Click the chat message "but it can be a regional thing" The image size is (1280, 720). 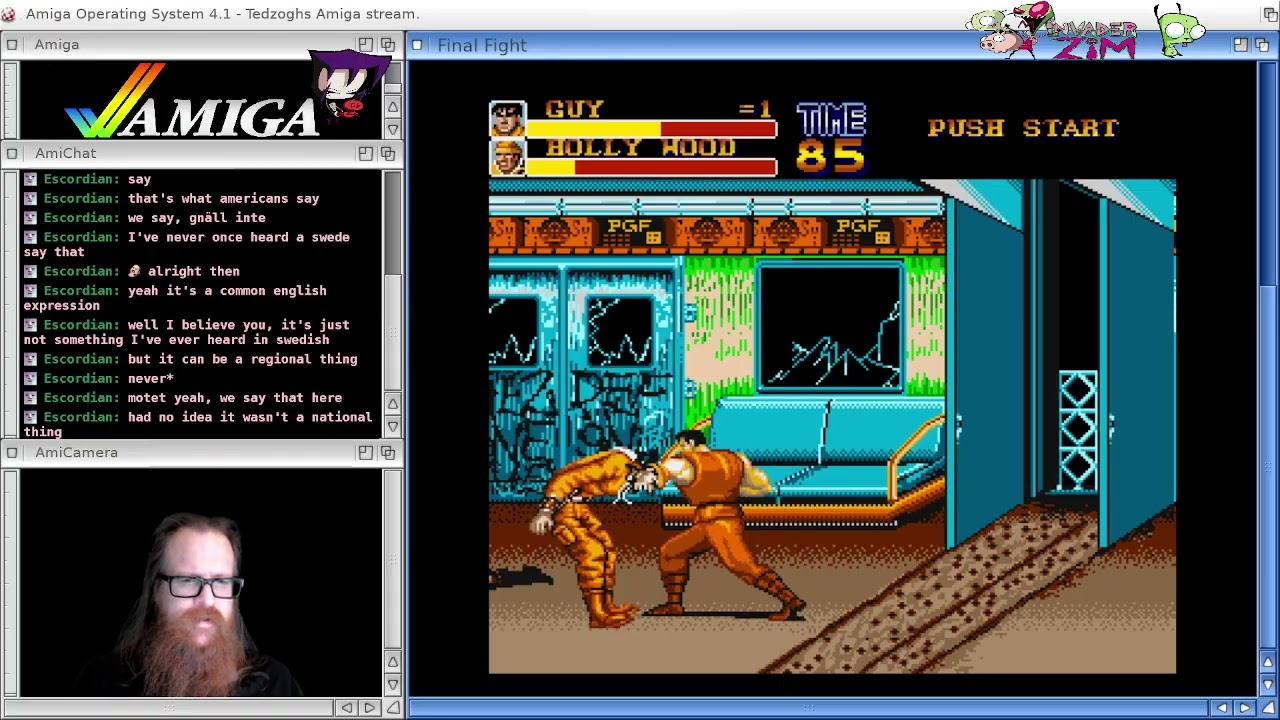point(243,359)
